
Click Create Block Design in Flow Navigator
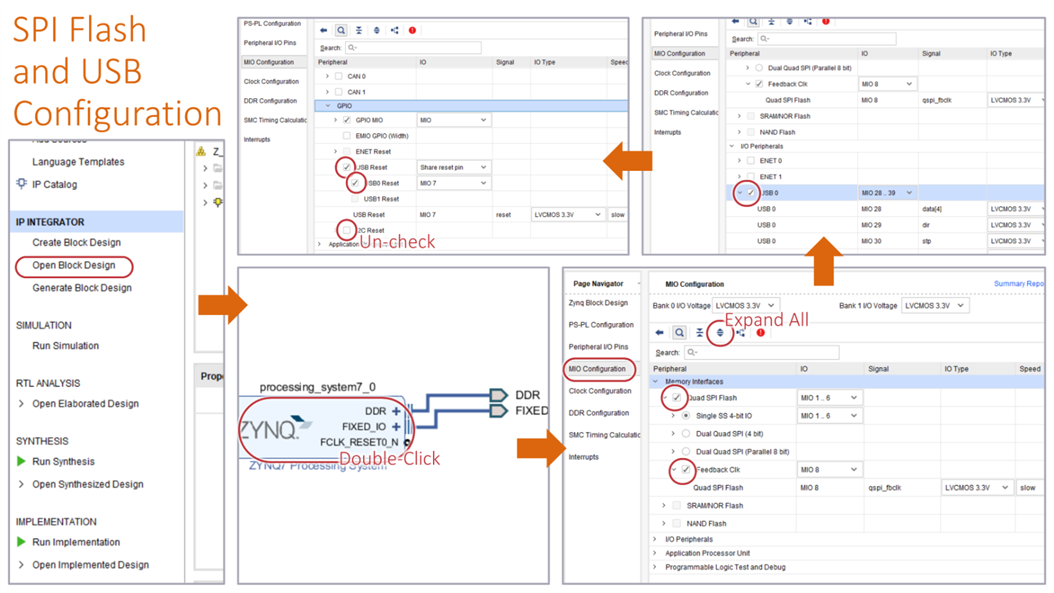[x=77, y=243]
